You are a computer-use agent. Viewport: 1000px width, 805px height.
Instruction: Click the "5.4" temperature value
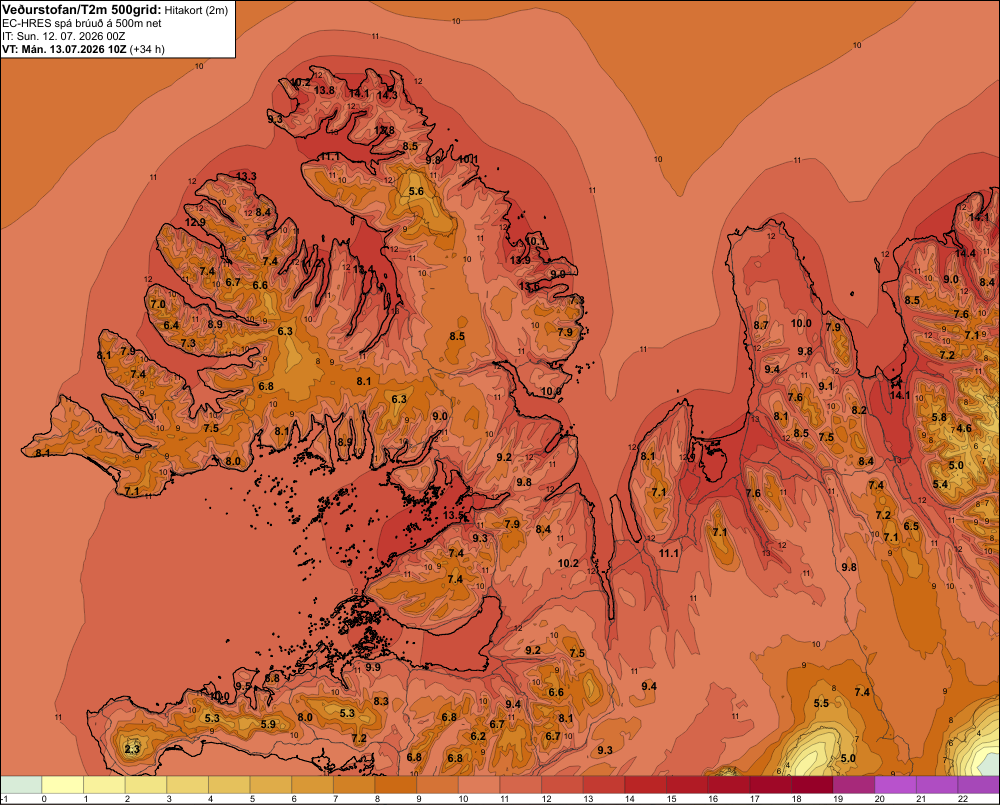click(x=940, y=485)
